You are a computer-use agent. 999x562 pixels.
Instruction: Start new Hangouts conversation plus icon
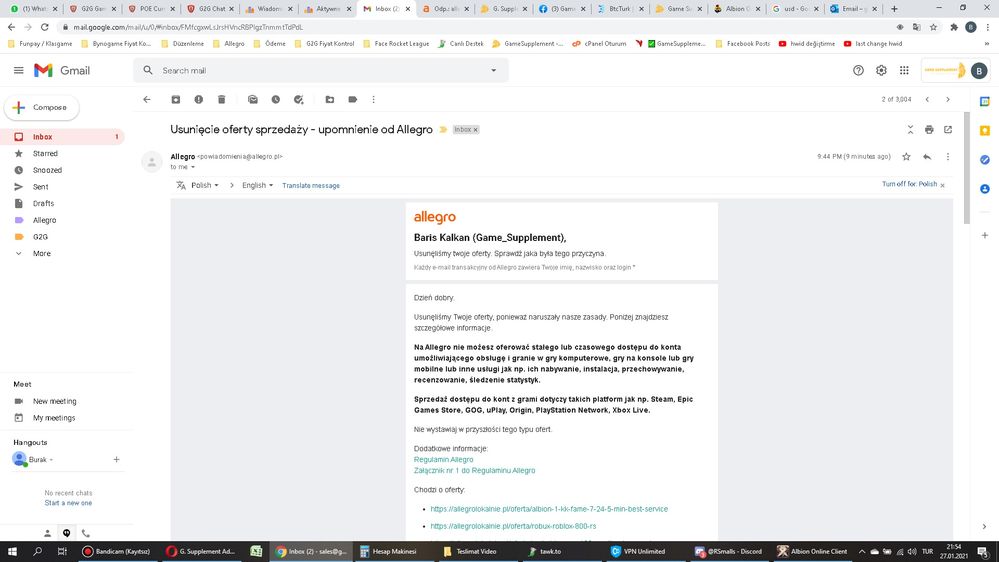(x=117, y=459)
